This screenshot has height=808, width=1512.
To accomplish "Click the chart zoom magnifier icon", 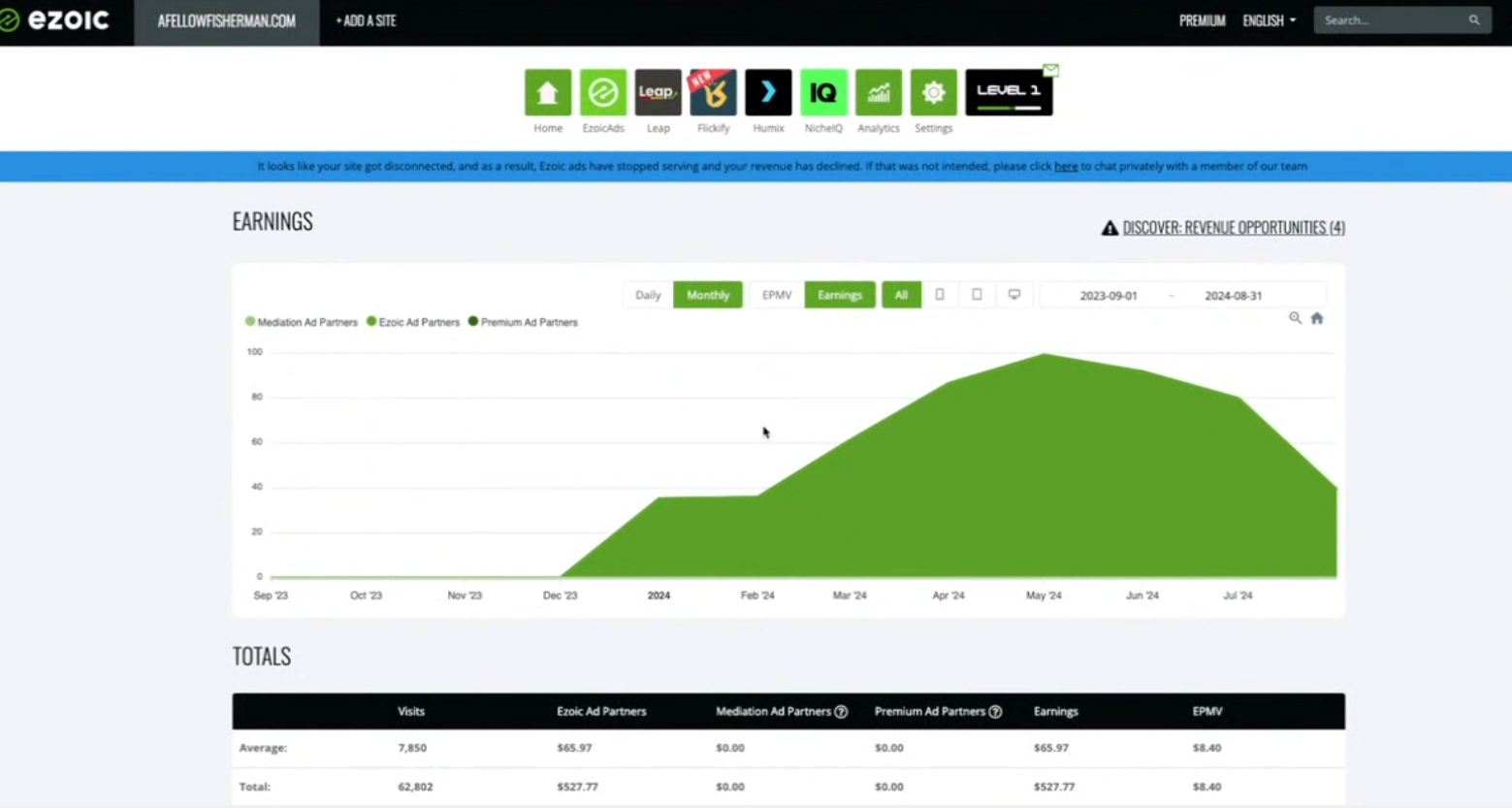I will point(1295,318).
